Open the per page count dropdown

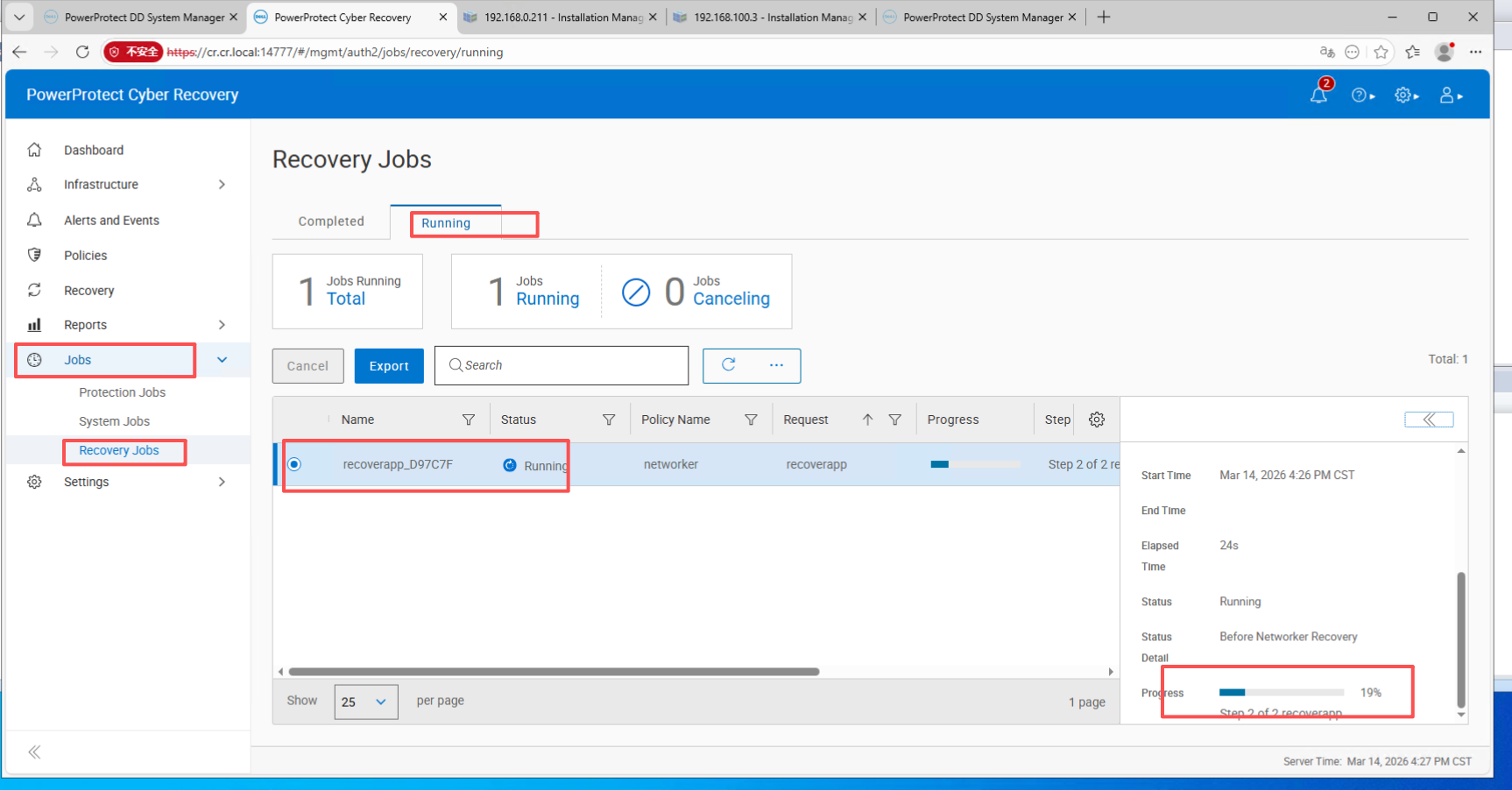[366, 702]
